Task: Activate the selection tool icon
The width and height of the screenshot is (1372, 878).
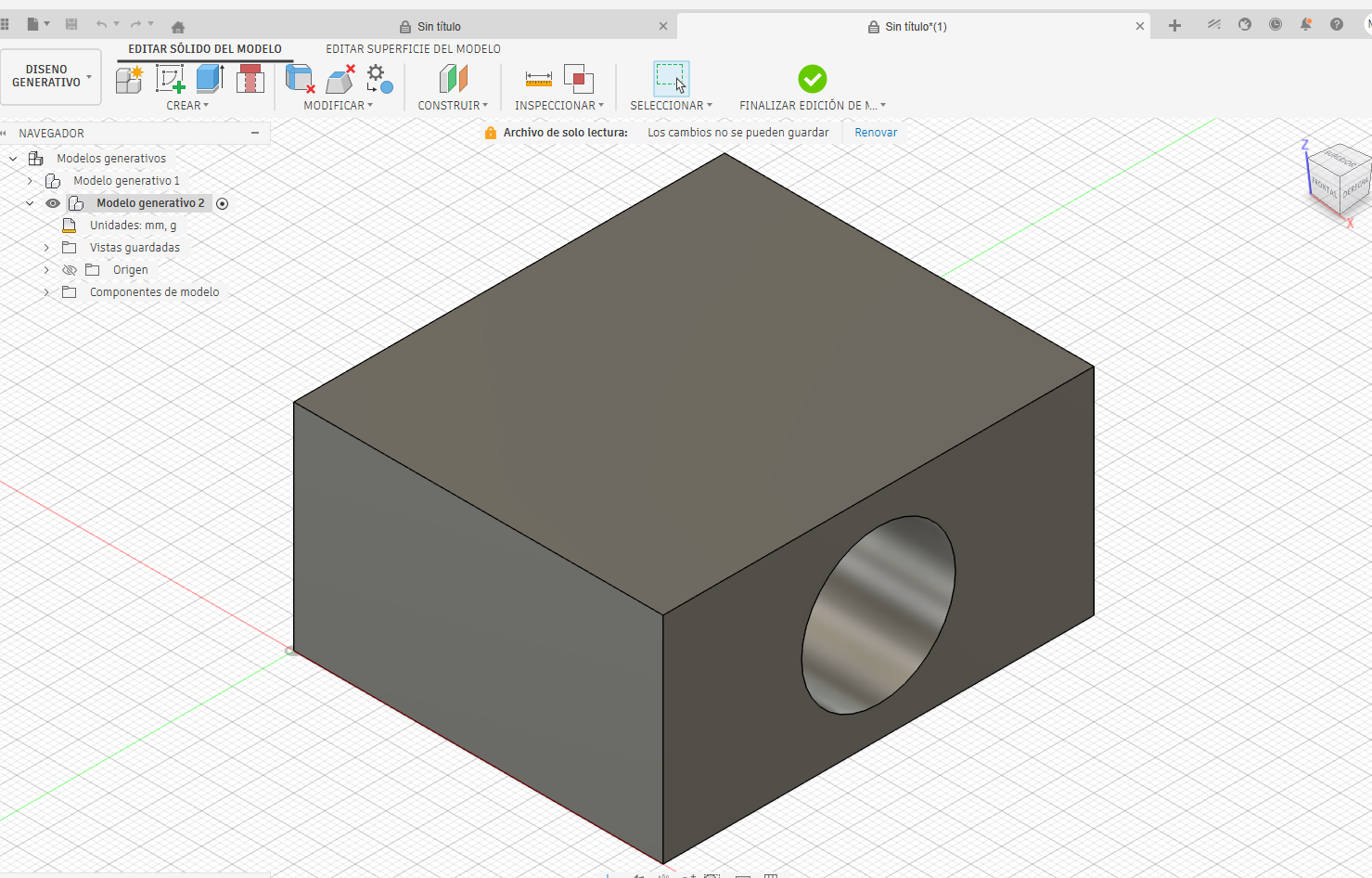Action: [672, 79]
